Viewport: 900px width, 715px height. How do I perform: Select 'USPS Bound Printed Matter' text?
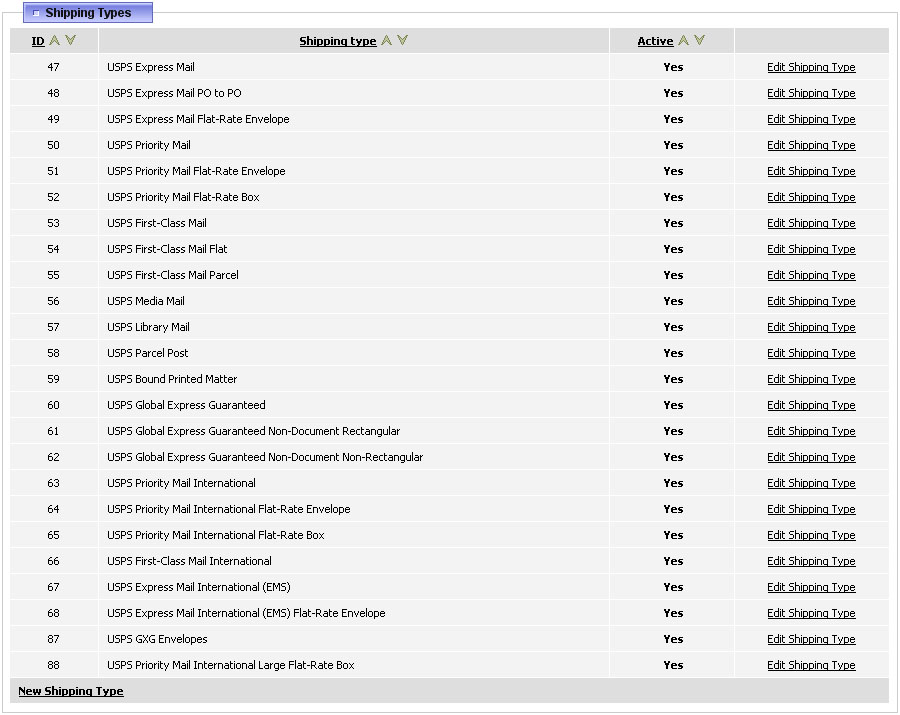(x=172, y=379)
